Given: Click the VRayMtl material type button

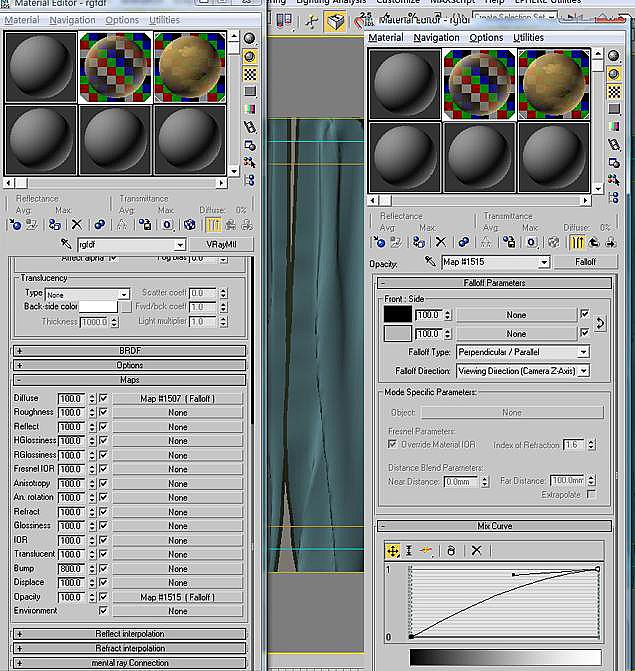Looking at the screenshot, I should click(221, 245).
